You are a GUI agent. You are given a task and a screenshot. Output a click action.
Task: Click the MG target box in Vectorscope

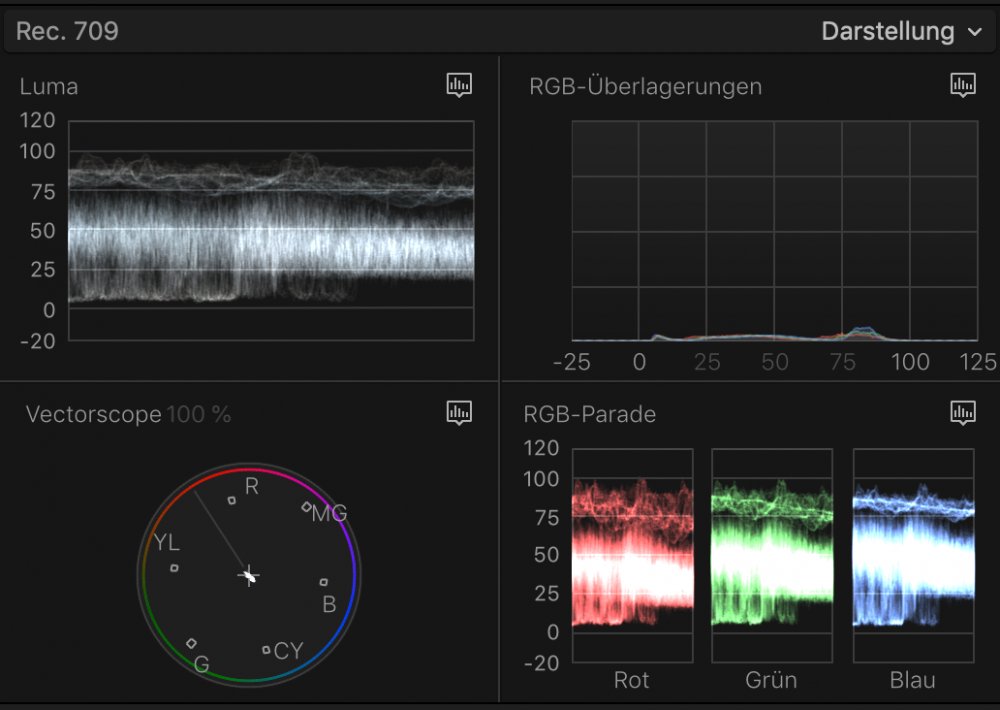point(306,507)
